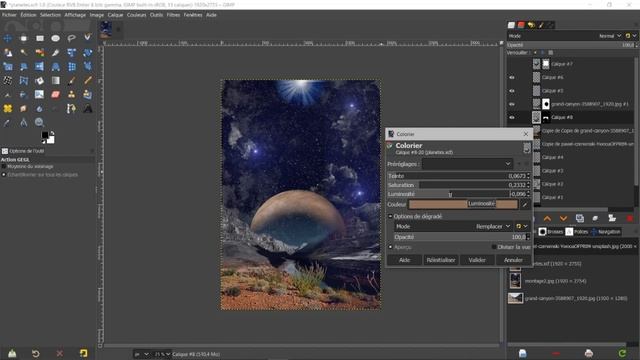Open the Remplacer mode dropdown

tap(493, 227)
